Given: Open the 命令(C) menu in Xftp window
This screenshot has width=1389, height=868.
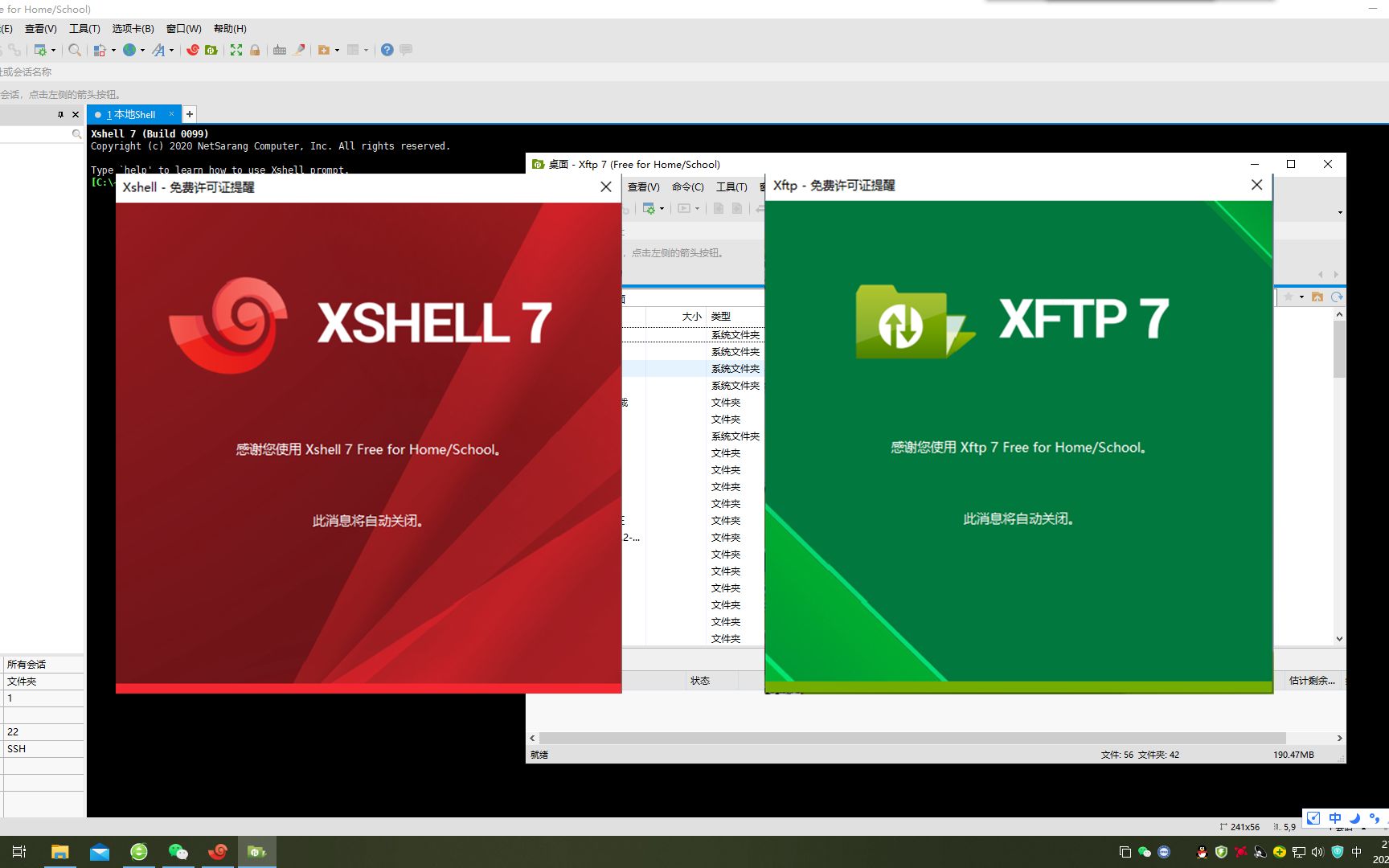Looking at the screenshot, I should pos(688,187).
